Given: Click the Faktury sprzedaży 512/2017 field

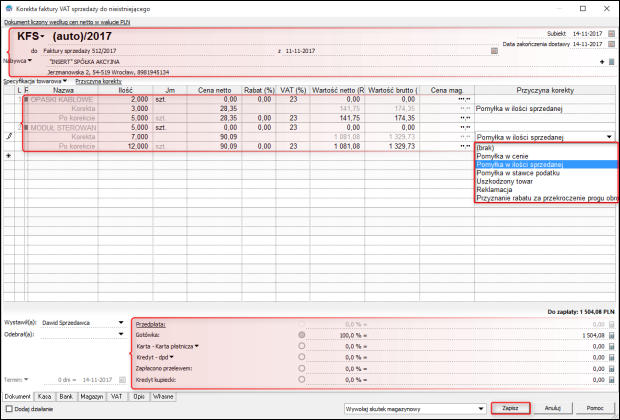Looking at the screenshot, I should tap(158, 51).
